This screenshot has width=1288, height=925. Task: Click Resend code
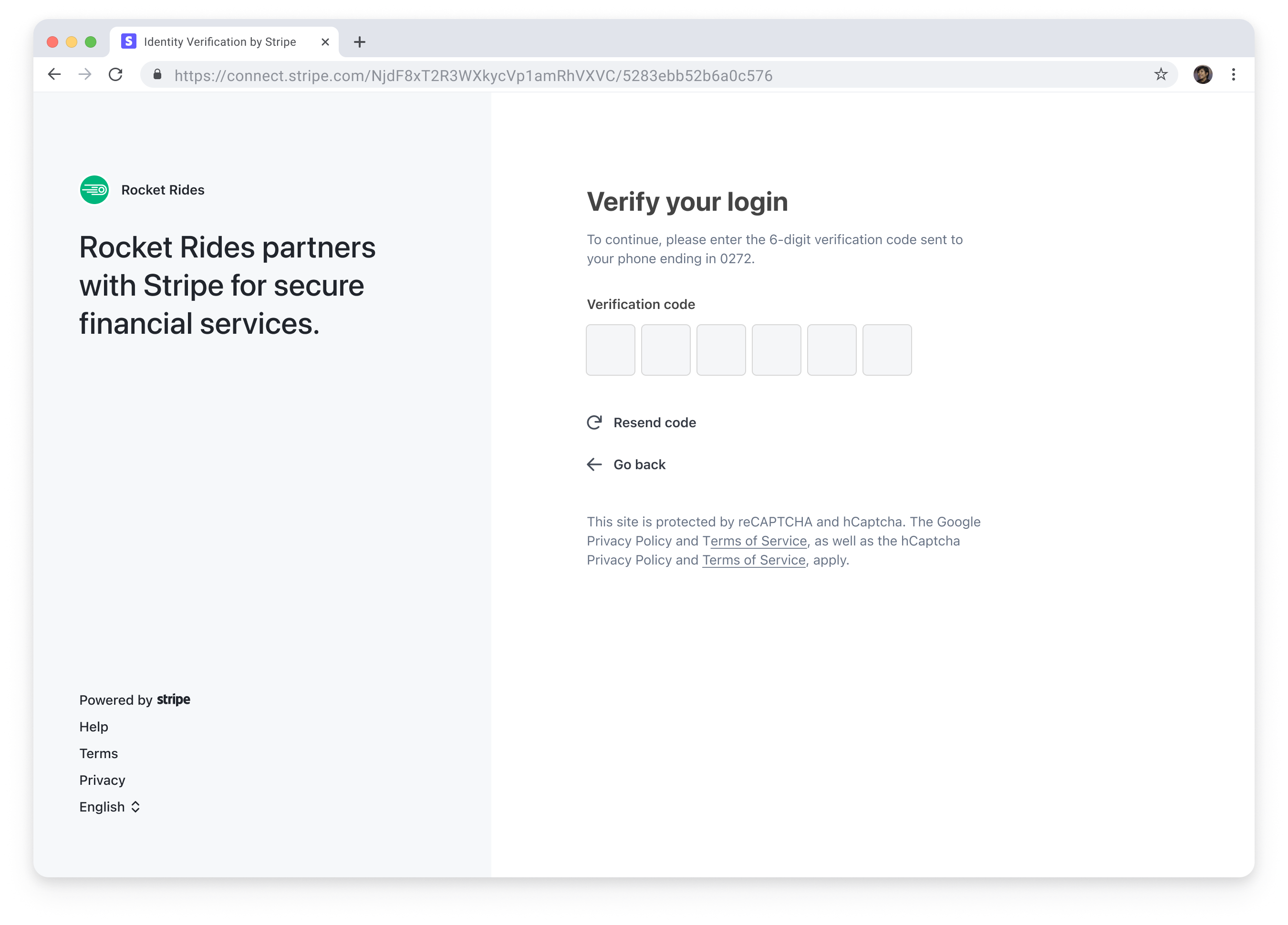(654, 423)
